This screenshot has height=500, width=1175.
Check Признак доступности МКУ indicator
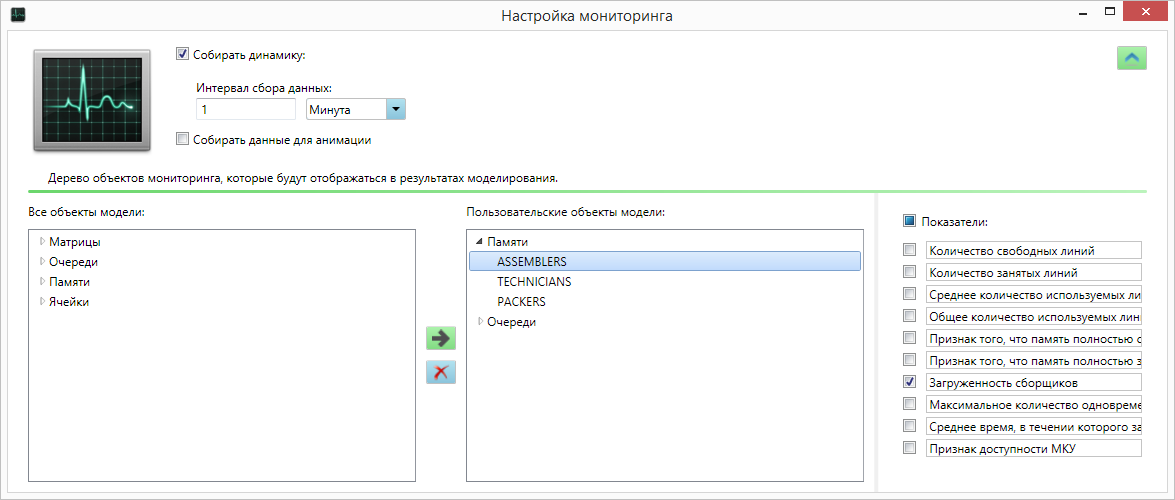coord(910,448)
